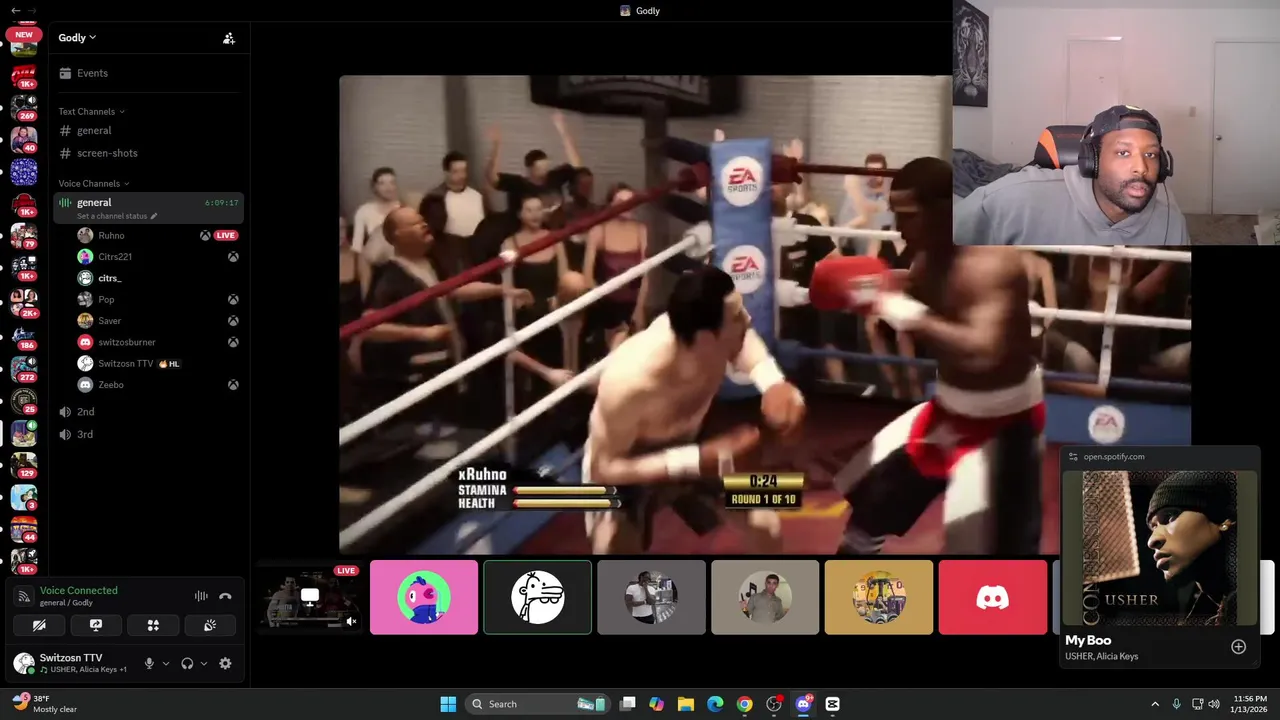Open the Usher album cover artwork
Viewport: 1280px width, 720px height.
pos(1160,548)
